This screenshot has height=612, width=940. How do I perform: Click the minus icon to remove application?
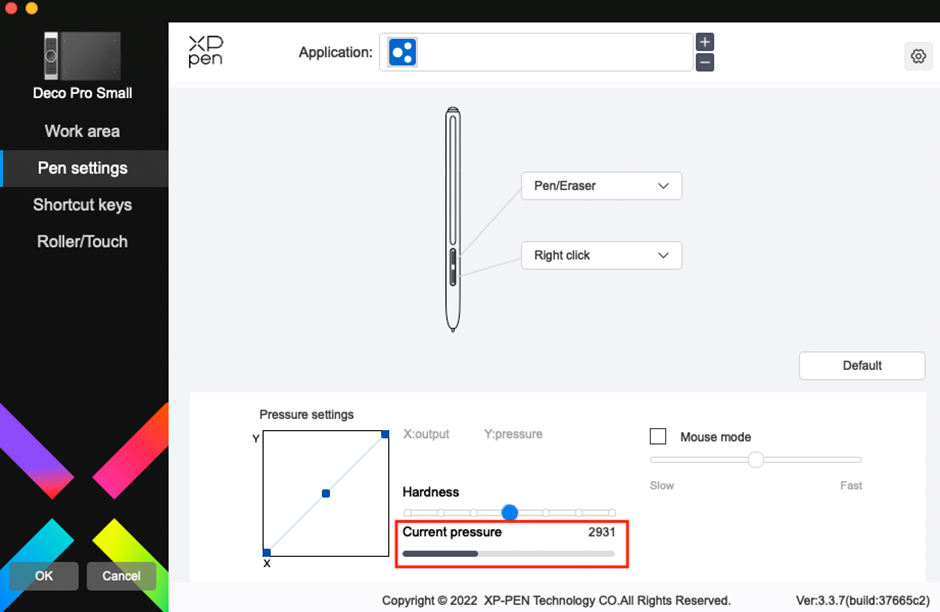coord(705,62)
